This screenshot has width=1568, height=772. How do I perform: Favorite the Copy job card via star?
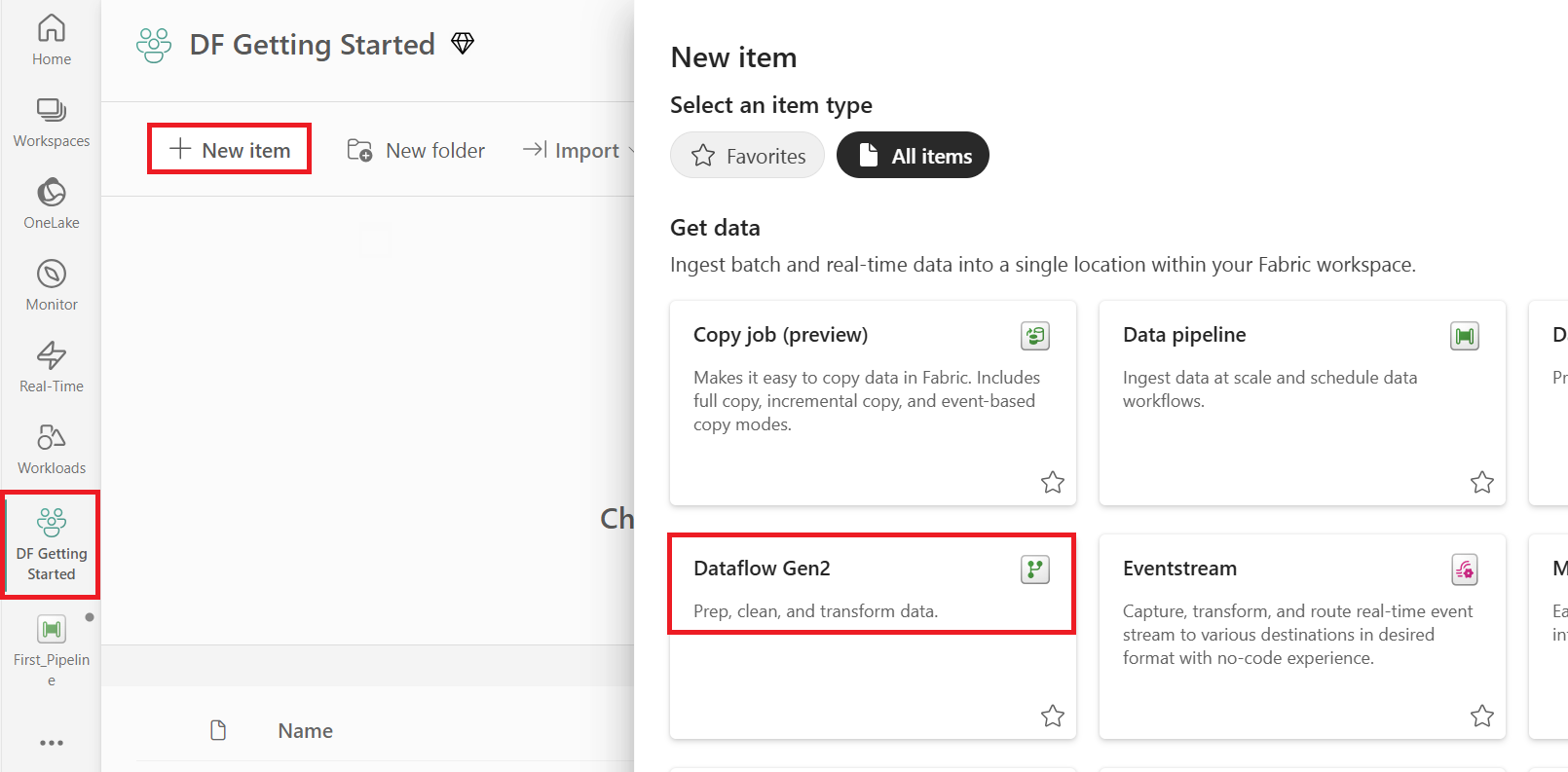(1052, 482)
